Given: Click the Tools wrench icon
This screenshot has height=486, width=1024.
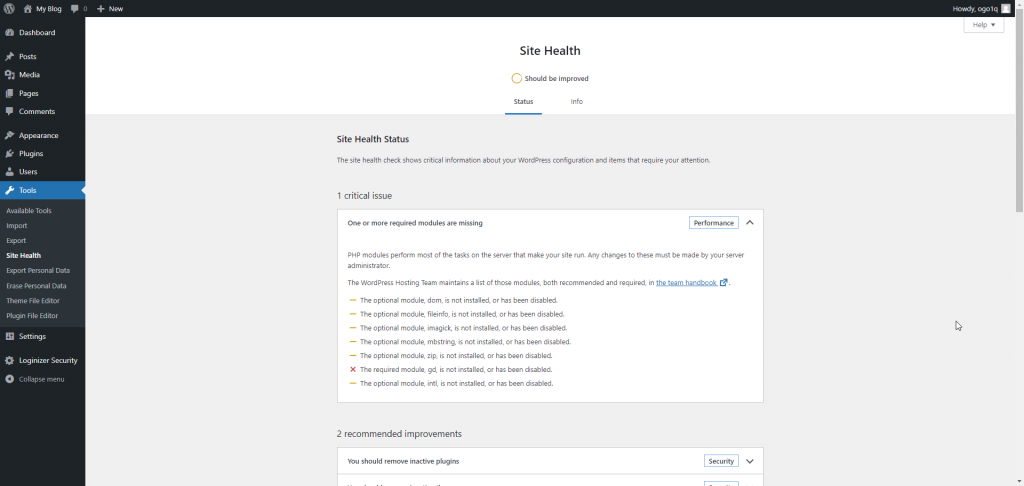Looking at the screenshot, I should (x=10, y=191).
